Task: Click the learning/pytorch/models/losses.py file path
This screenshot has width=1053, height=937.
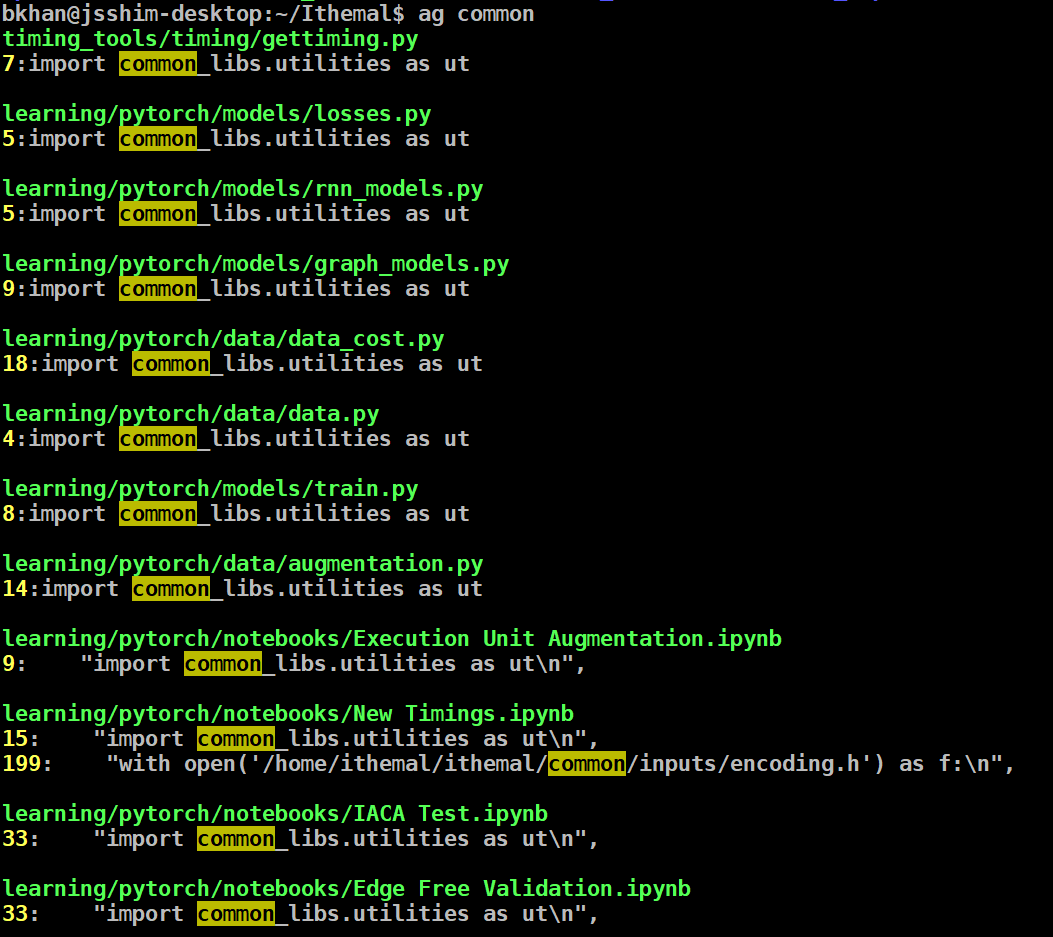Action: coord(216,114)
